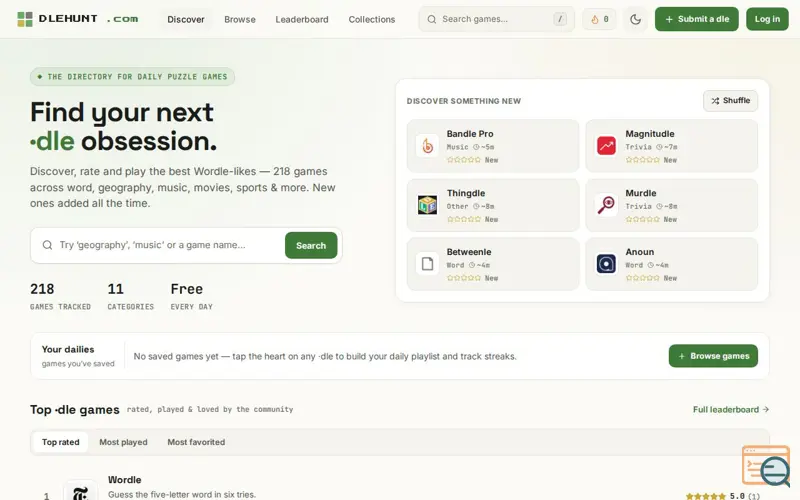
Task: Switch to the Most played tab
Action: coord(123,442)
